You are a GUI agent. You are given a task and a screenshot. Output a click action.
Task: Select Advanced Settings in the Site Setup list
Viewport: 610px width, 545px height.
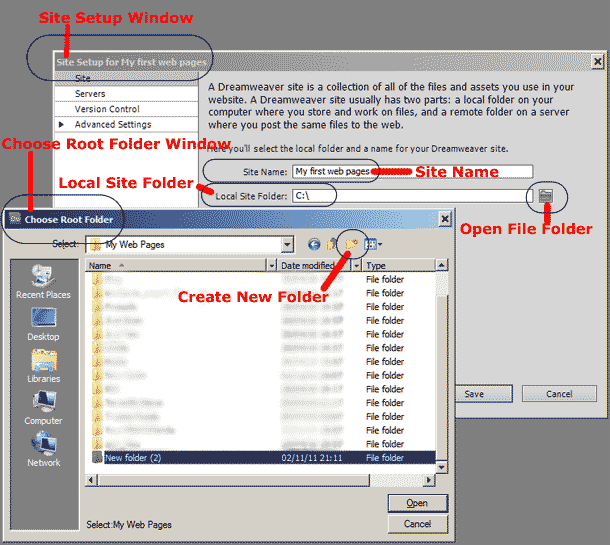pos(126,124)
